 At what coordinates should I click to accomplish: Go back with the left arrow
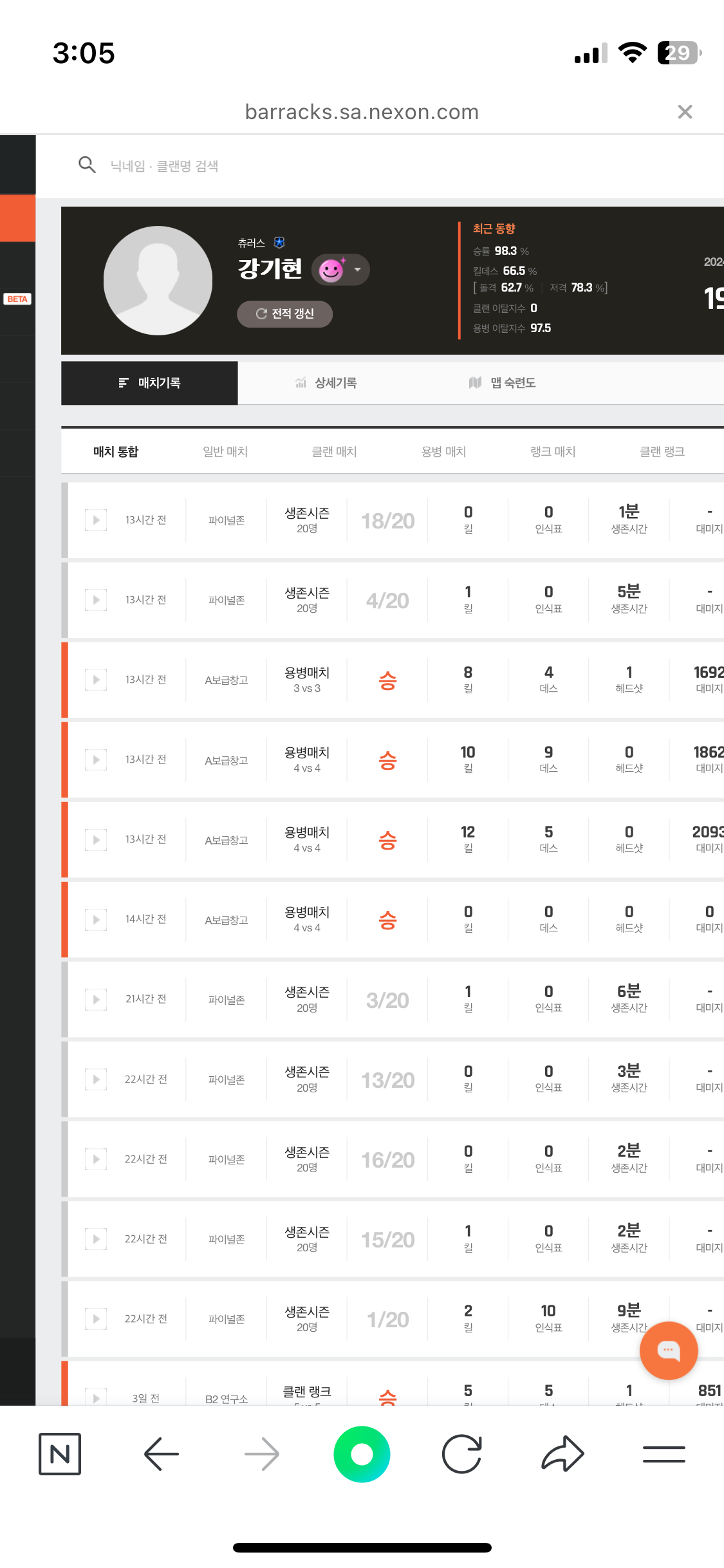pyautogui.click(x=161, y=1453)
